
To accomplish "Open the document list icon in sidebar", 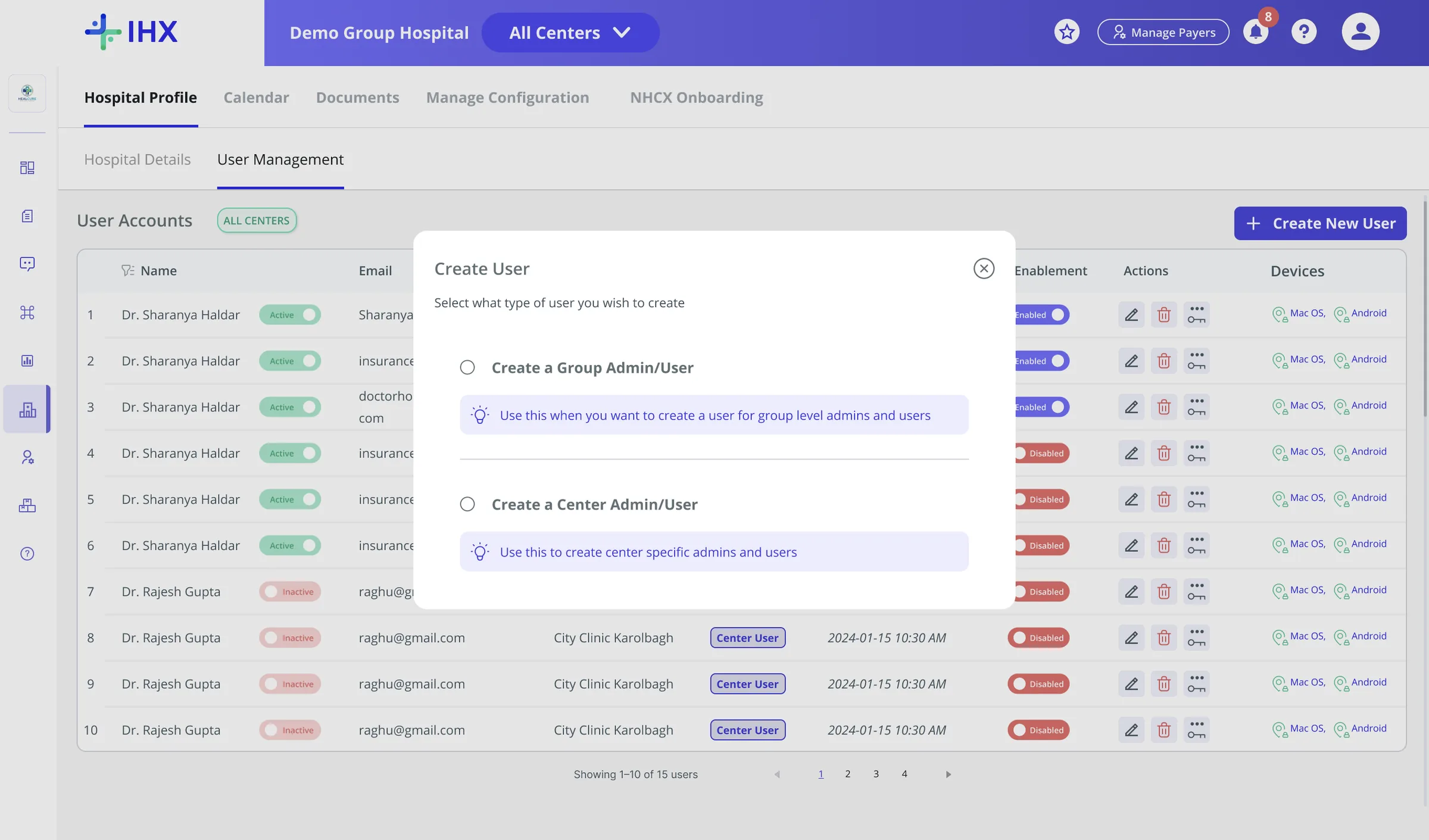I will point(27,216).
